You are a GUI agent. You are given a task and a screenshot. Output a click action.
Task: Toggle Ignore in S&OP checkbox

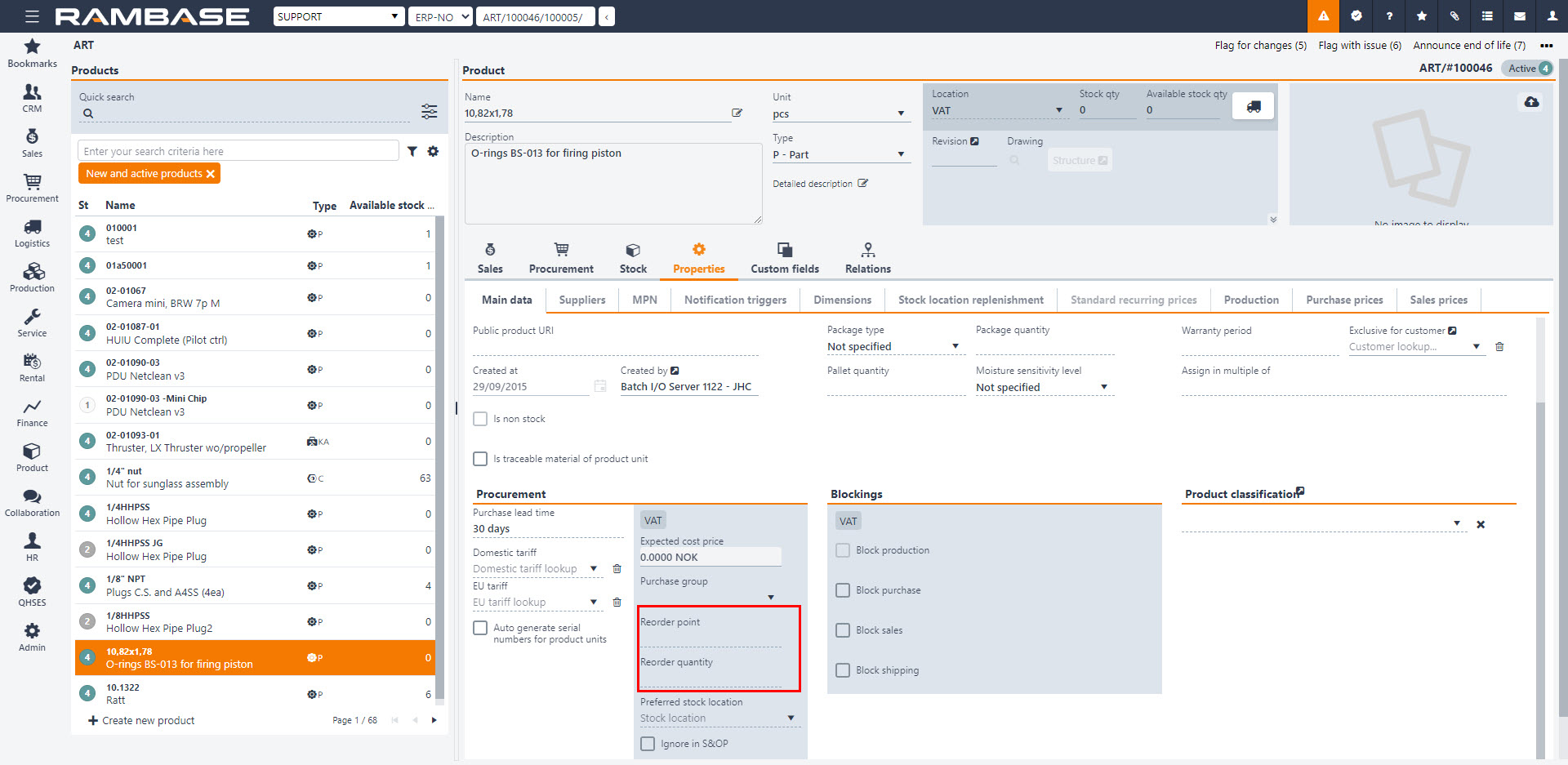click(648, 744)
